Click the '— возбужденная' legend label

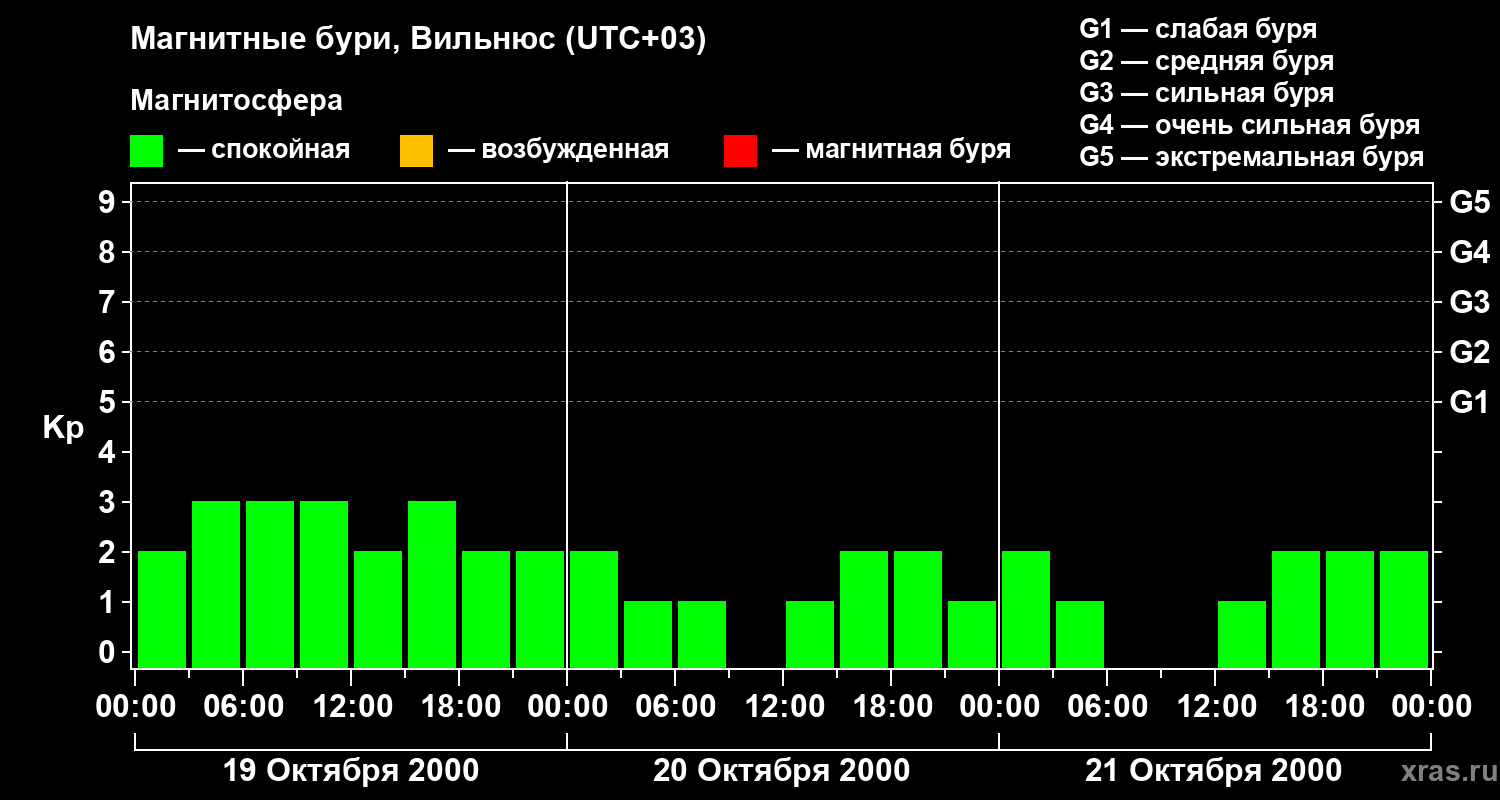point(558,151)
